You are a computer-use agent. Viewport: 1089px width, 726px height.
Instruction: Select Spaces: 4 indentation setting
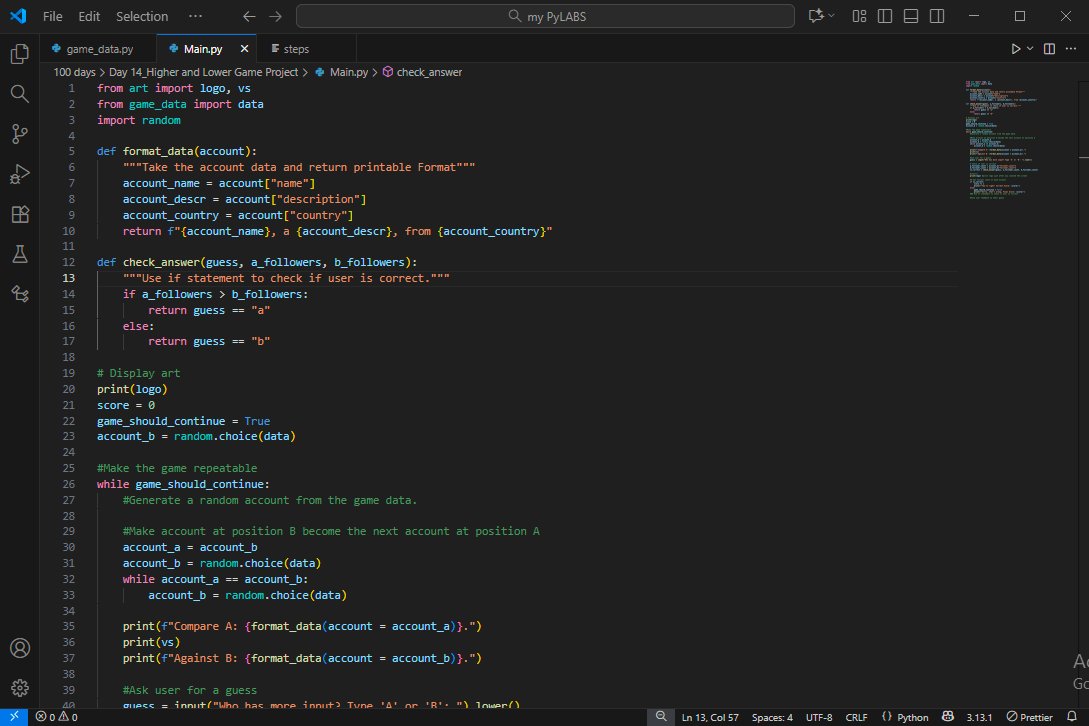click(x=772, y=717)
